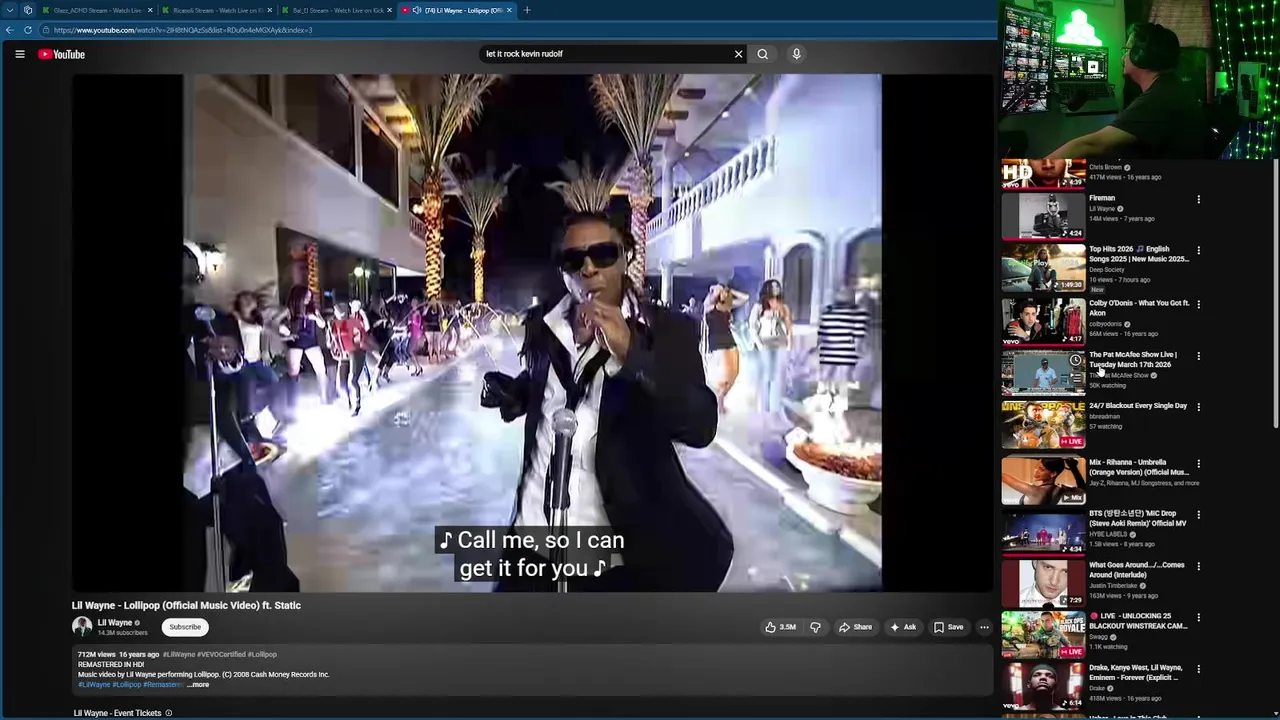Go back with the browser back arrow
The height and width of the screenshot is (720, 1280).
9,30
